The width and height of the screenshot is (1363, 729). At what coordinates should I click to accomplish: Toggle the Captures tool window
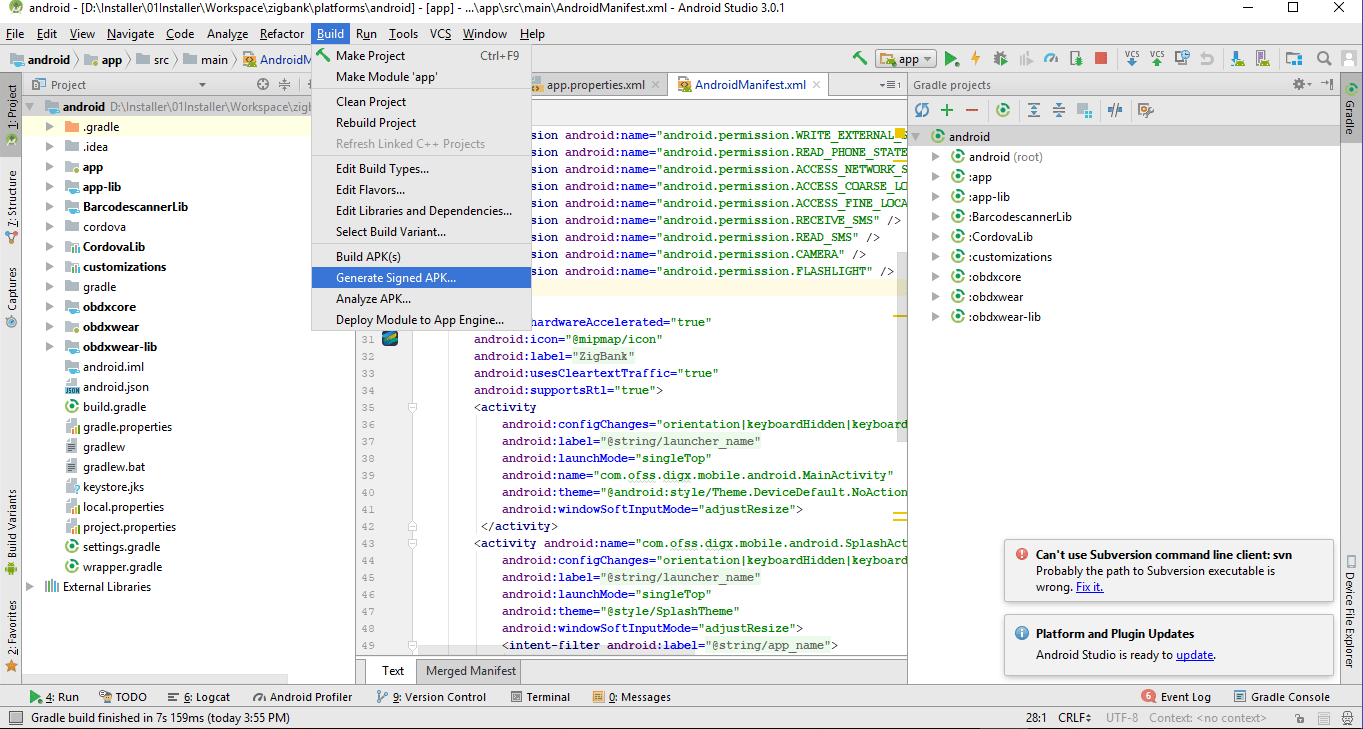coord(11,296)
